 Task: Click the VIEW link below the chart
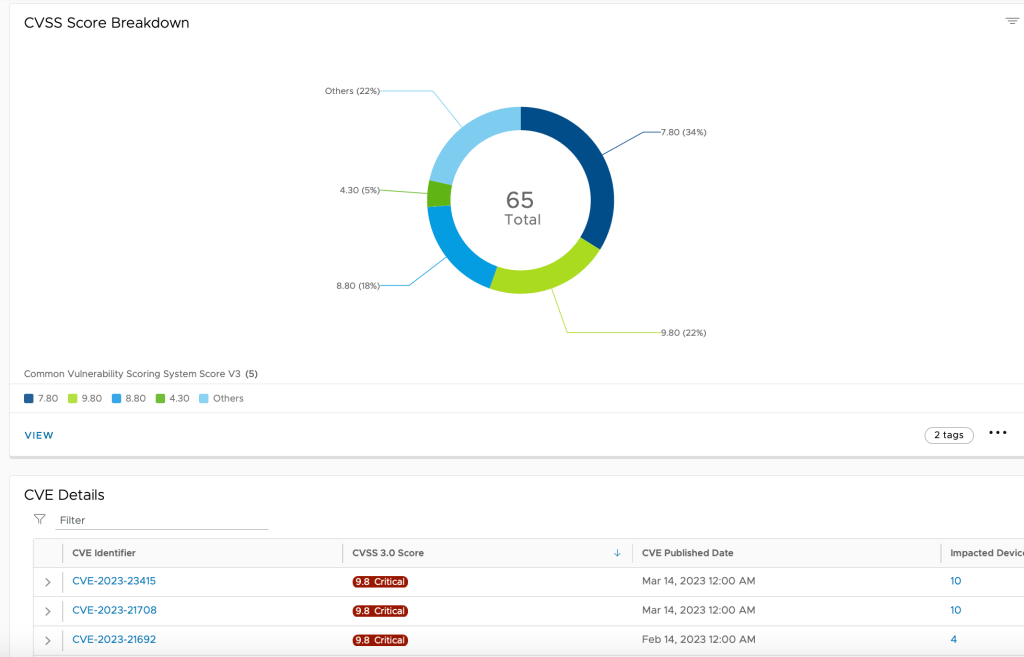tap(39, 435)
